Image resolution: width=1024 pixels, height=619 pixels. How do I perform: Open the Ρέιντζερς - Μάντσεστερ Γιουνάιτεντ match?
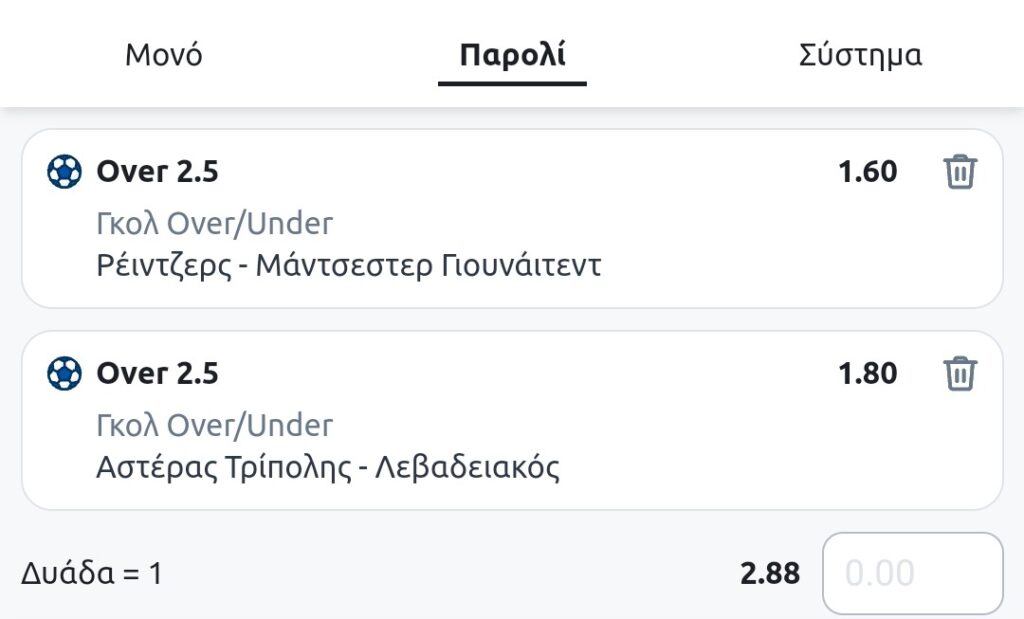[x=348, y=266]
